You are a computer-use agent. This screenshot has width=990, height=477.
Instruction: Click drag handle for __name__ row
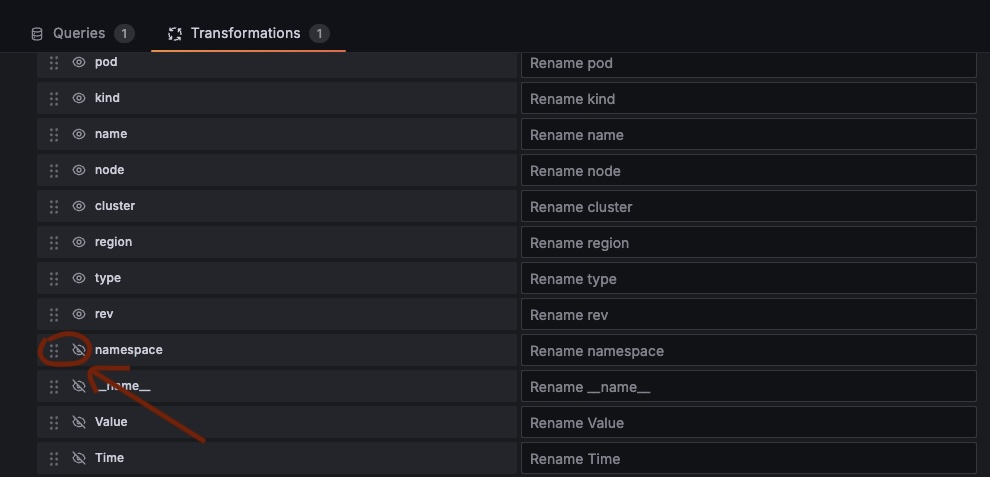(x=54, y=386)
